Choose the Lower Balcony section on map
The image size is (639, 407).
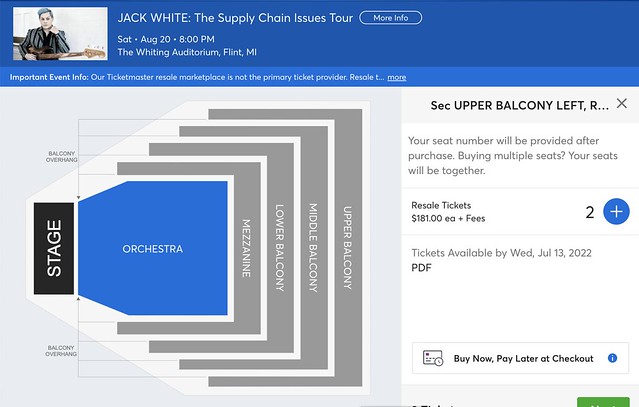[280, 248]
